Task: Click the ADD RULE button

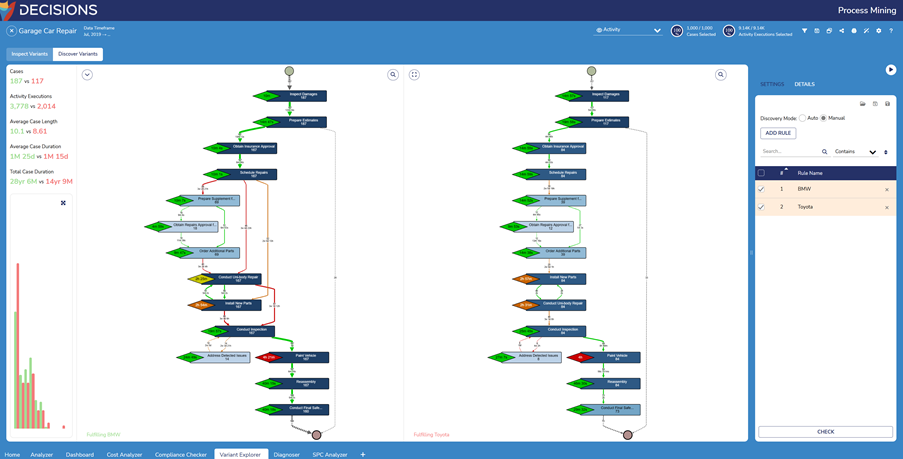Action: [x=778, y=133]
